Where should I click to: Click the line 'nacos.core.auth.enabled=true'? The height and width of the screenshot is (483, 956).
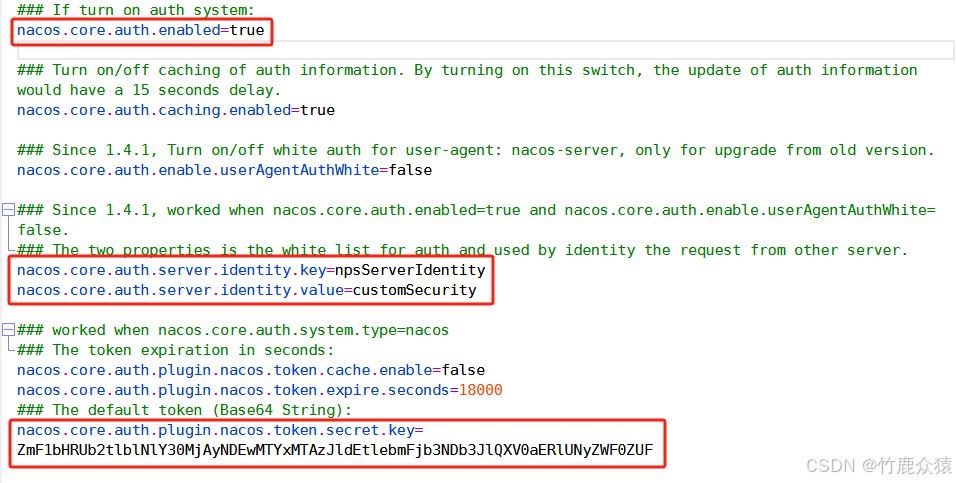pyautogui.click(x=141, y=30)
